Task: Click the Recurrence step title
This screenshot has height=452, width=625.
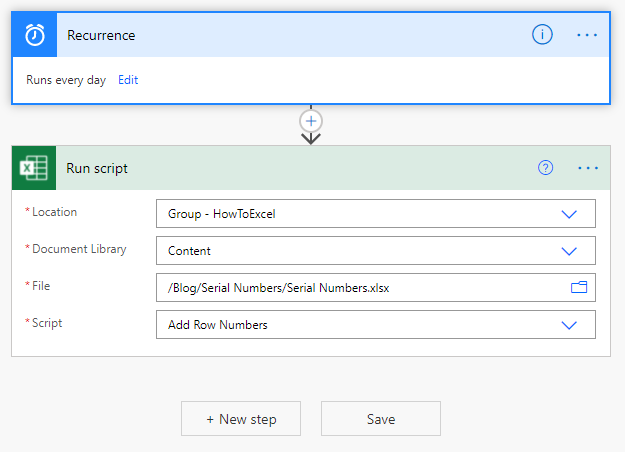Action: (x=101, y=35)
